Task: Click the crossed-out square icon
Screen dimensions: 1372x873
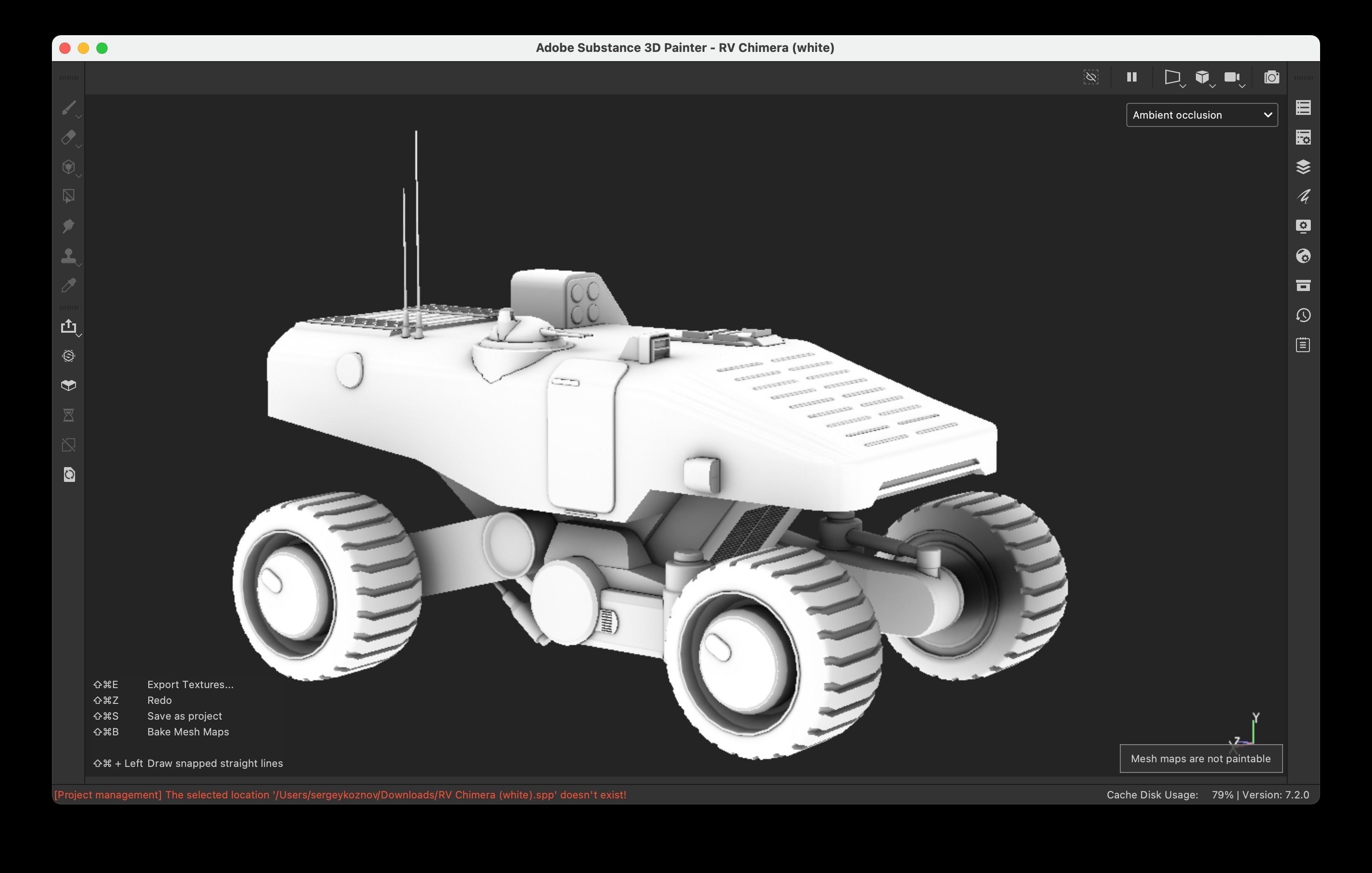Action: pos(69,445)
